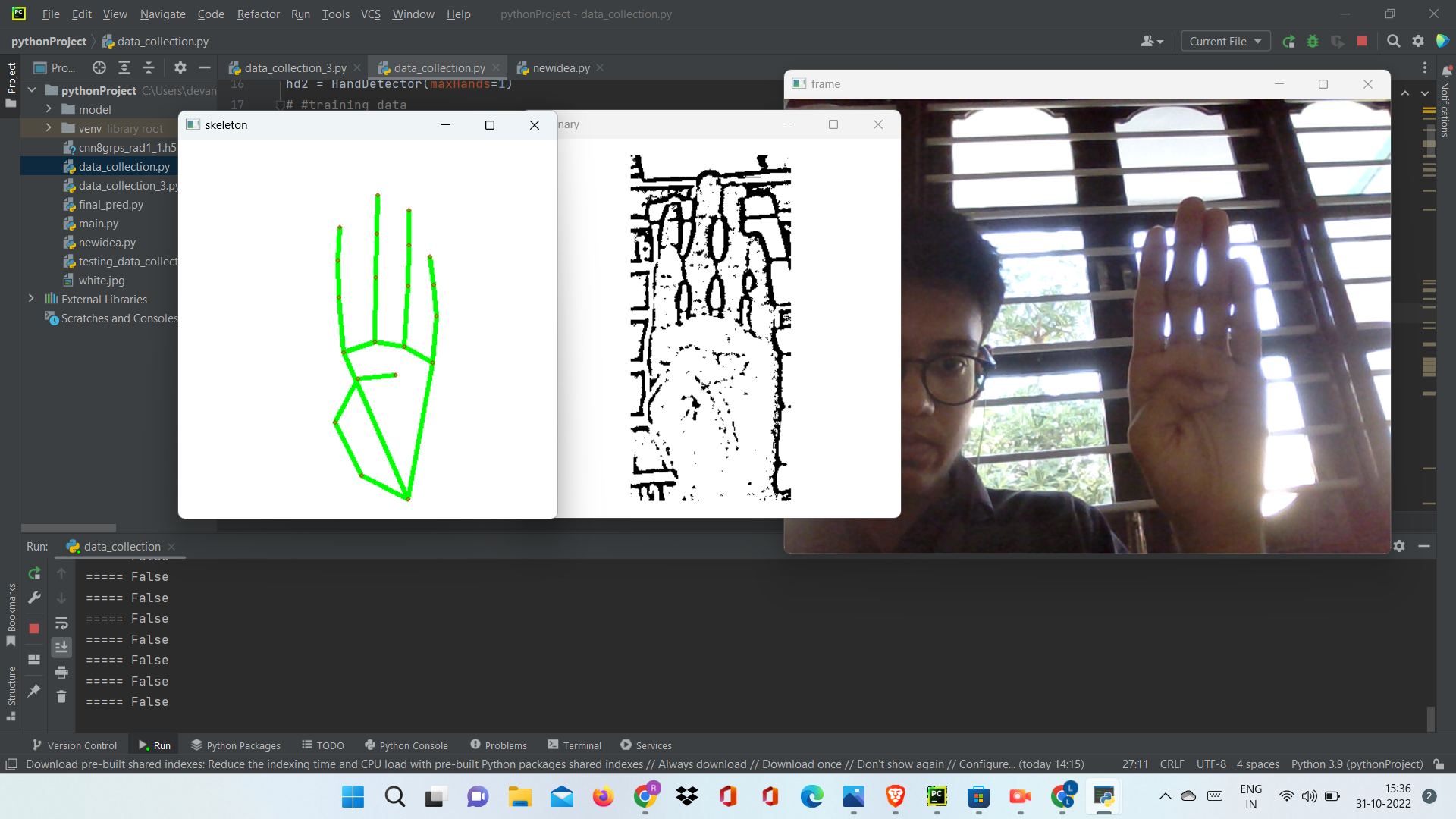Open the user account dropdown
Screen dimensions: 1456x819
tap(1151, 42)
